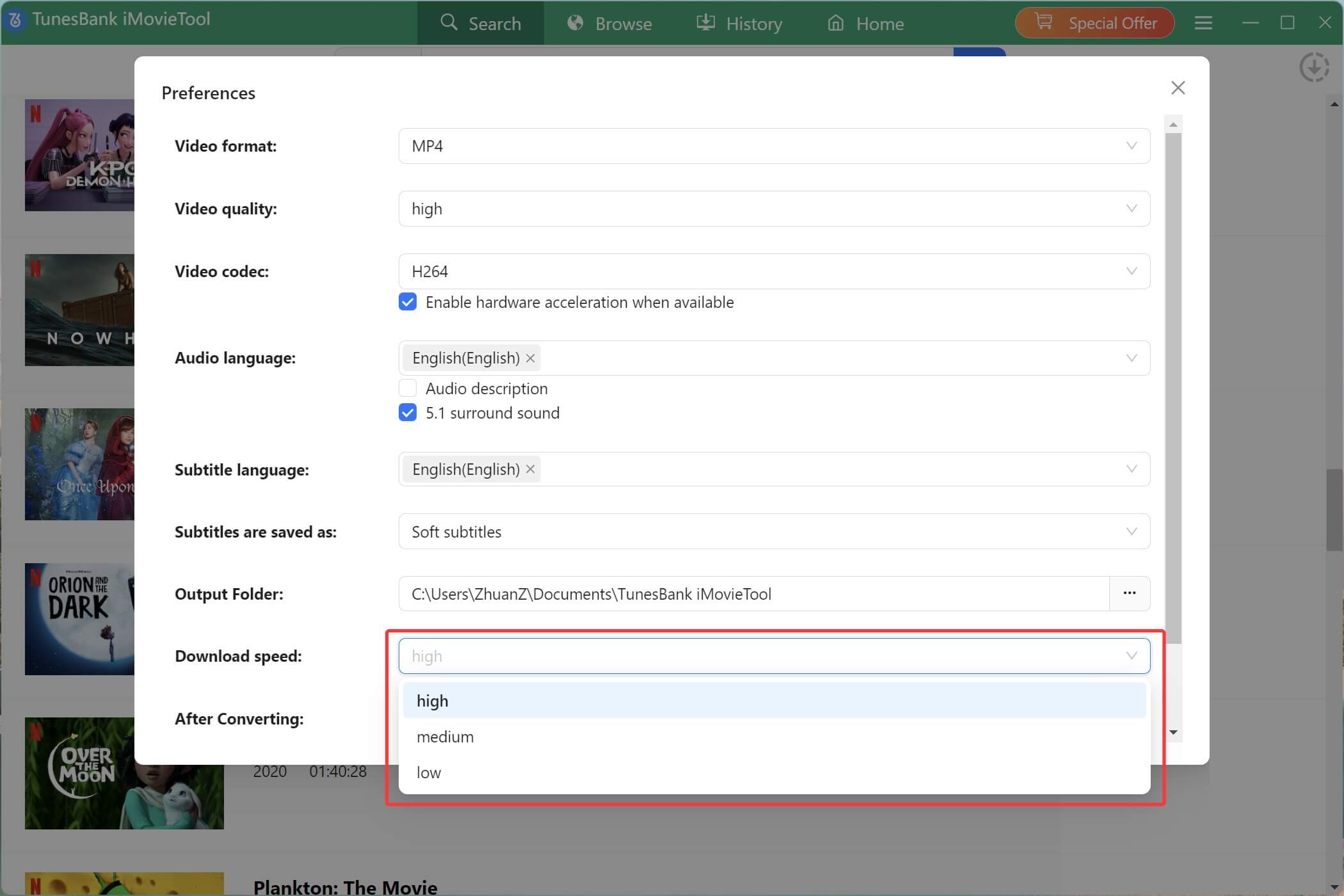Click the Over the Moon thumbnail
Image resolution: width=1344 pixels, height=896 pixels.
(x=124, y=773)
